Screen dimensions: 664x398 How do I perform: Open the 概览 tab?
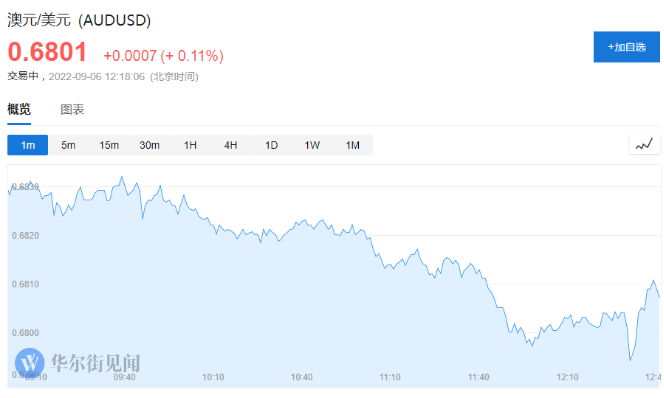19,109
